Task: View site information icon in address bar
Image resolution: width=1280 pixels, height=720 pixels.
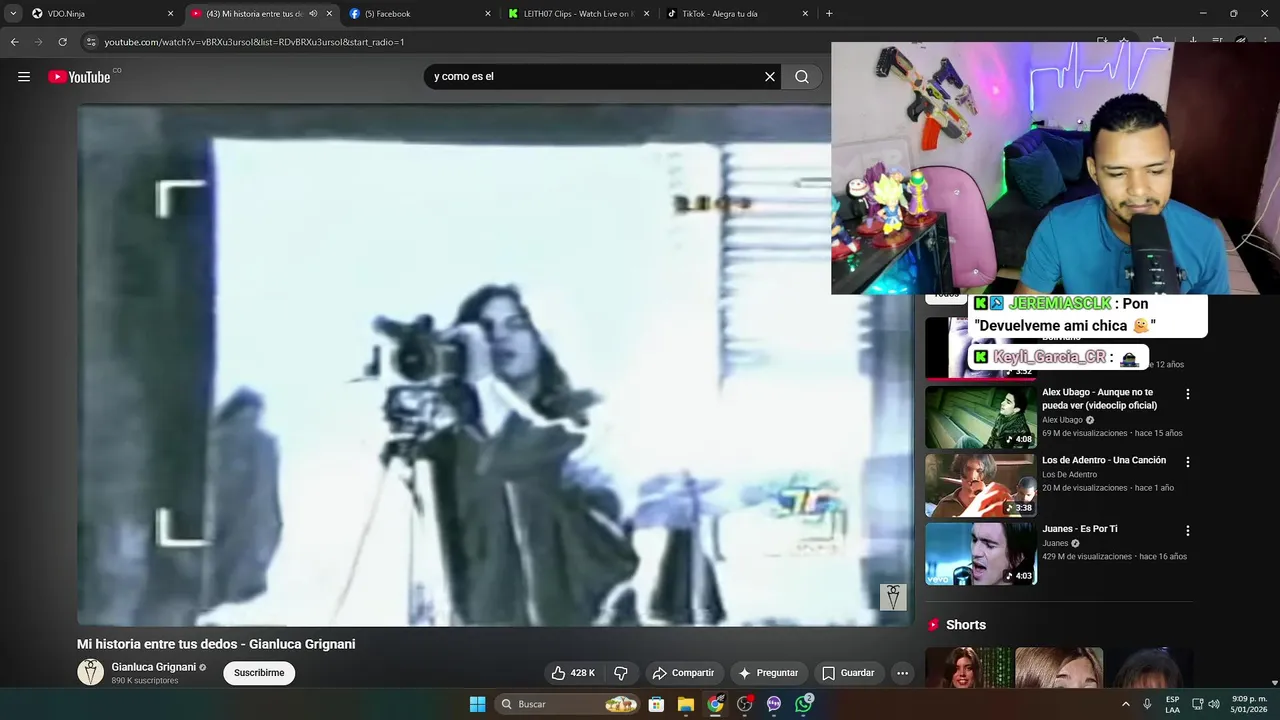Action: pyautogui.click(x=91, y=42)
